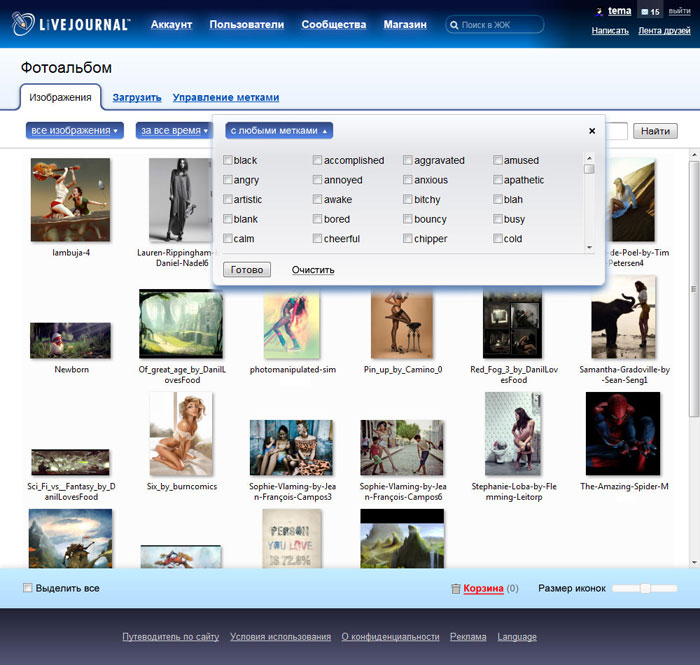700x665 pixels.
Task: Close the tag filter popup
Action: pos(592,131)
